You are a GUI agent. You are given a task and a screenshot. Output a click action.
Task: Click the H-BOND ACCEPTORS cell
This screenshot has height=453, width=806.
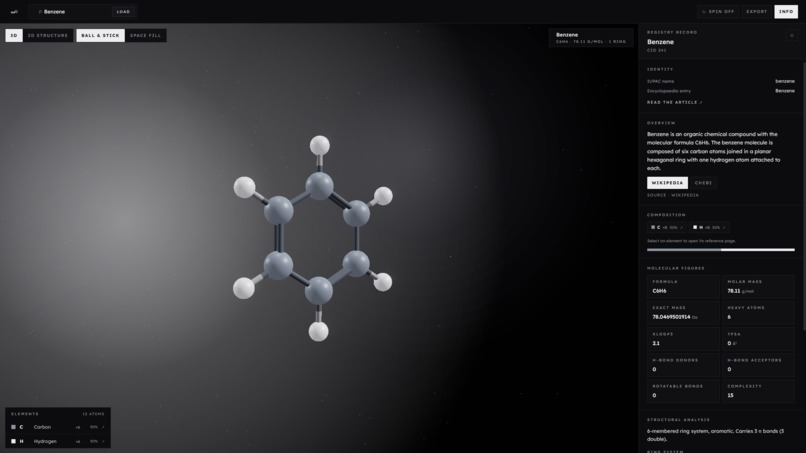(x=758, y=365)
